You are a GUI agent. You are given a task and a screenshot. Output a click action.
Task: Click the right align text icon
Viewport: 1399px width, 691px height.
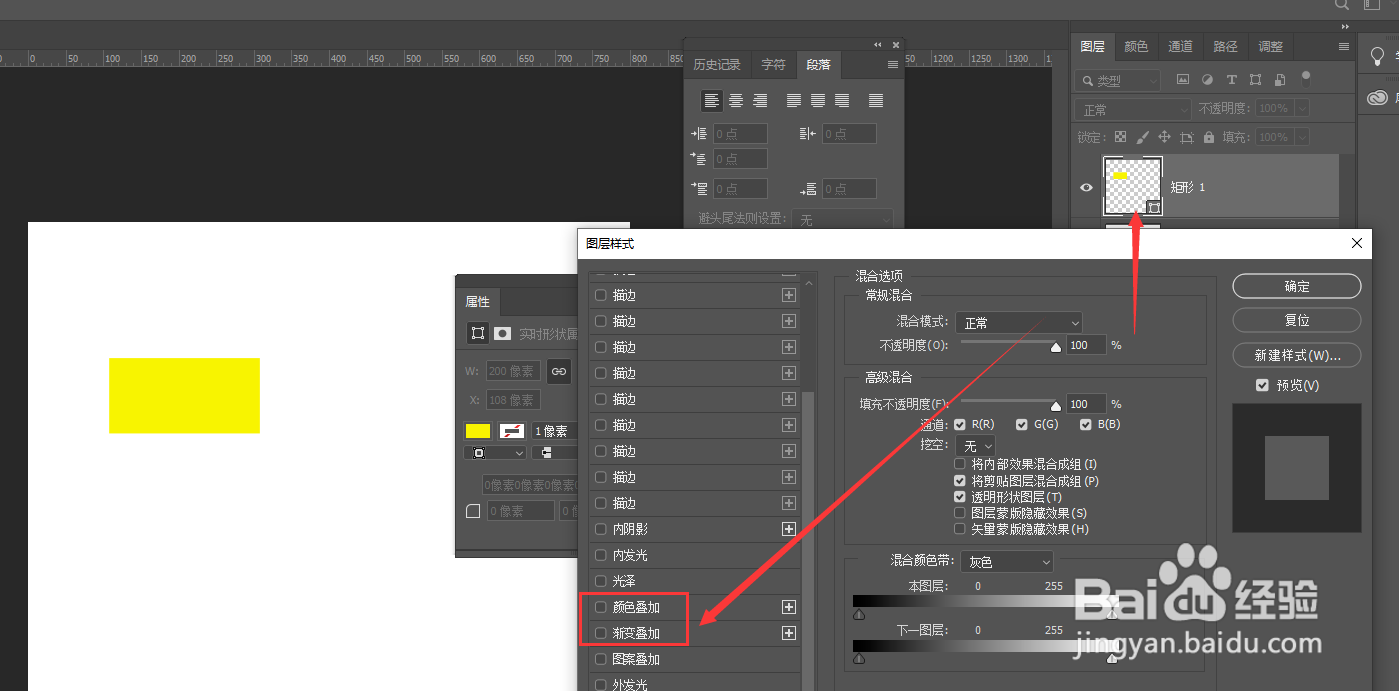[x=760, y=100]
